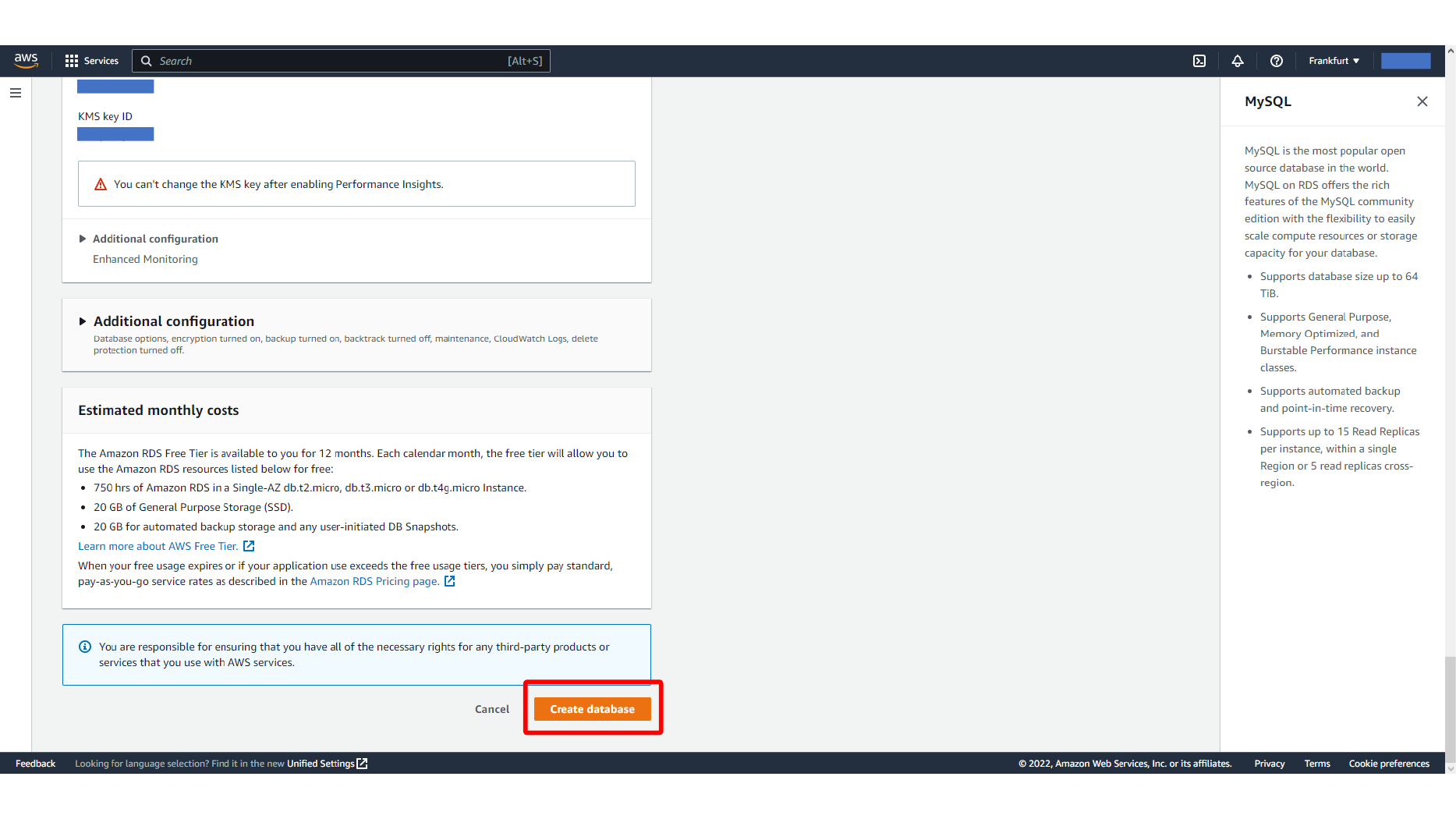Click the KMS key ID label
Viewport: 1456px width, 819px height.
105,116
